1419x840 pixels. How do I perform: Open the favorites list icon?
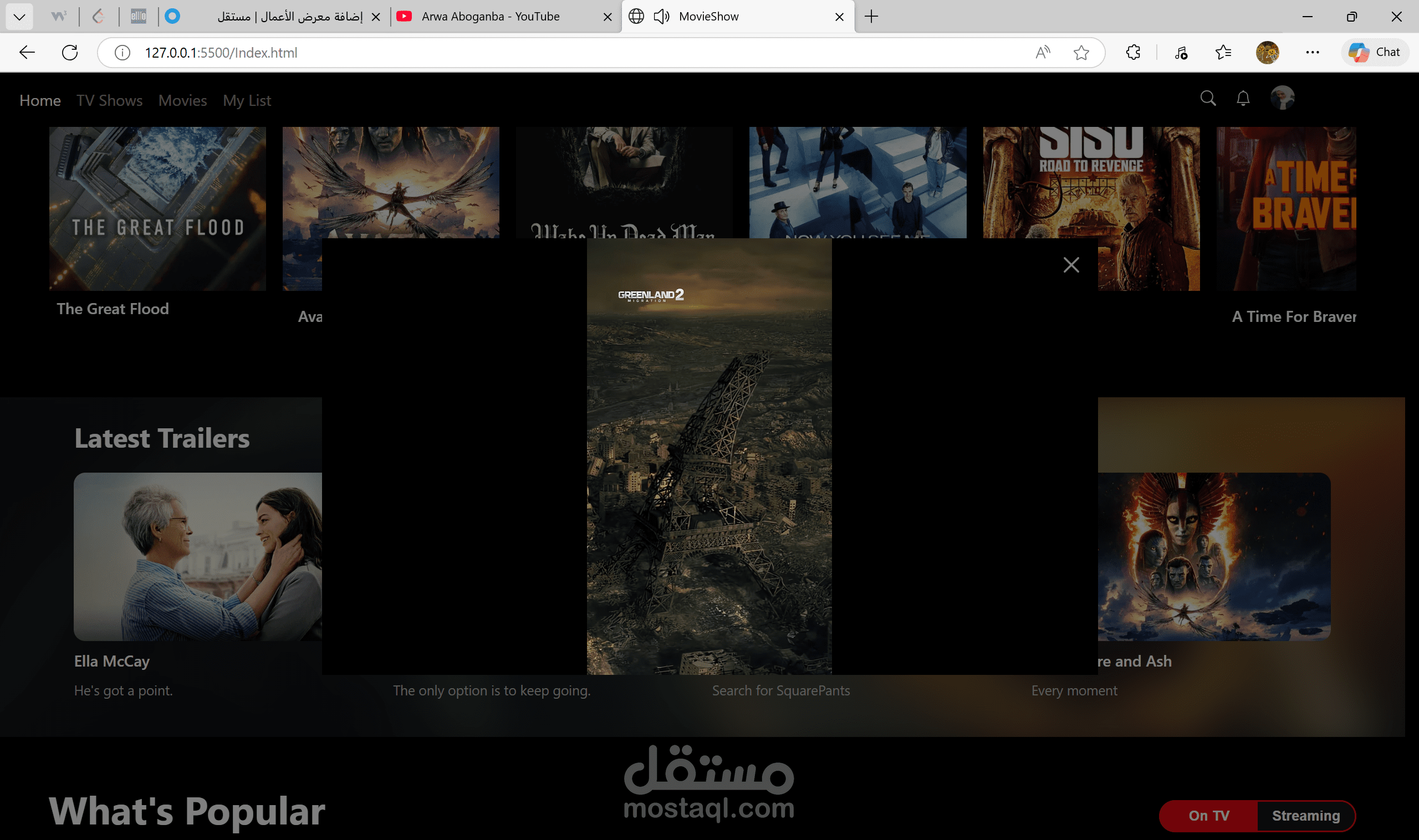tap(1223, 53)
